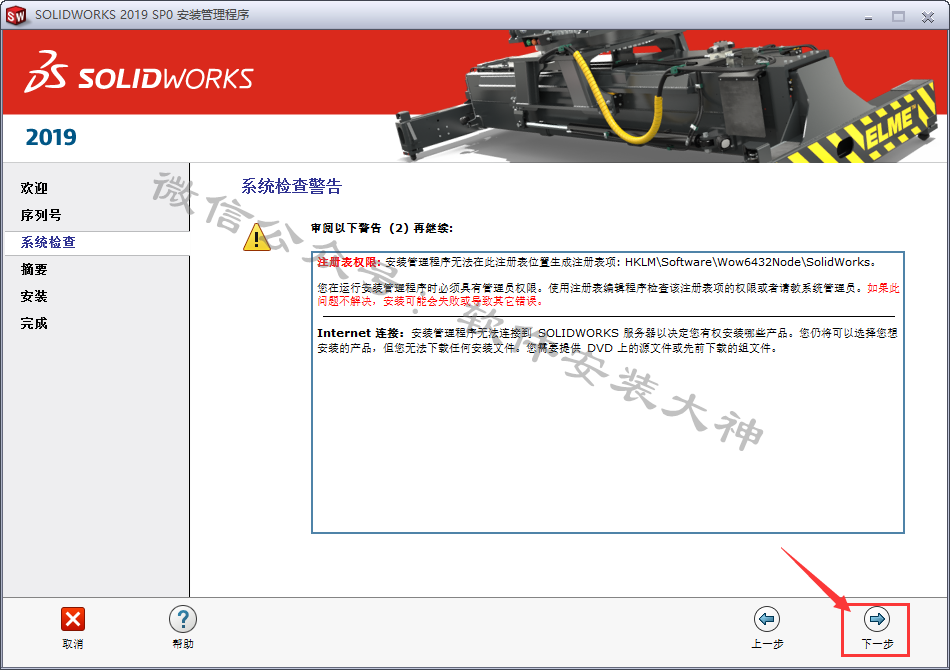Select the 摘要 step in sidebar
950x670 pixels.
(34, 270)
